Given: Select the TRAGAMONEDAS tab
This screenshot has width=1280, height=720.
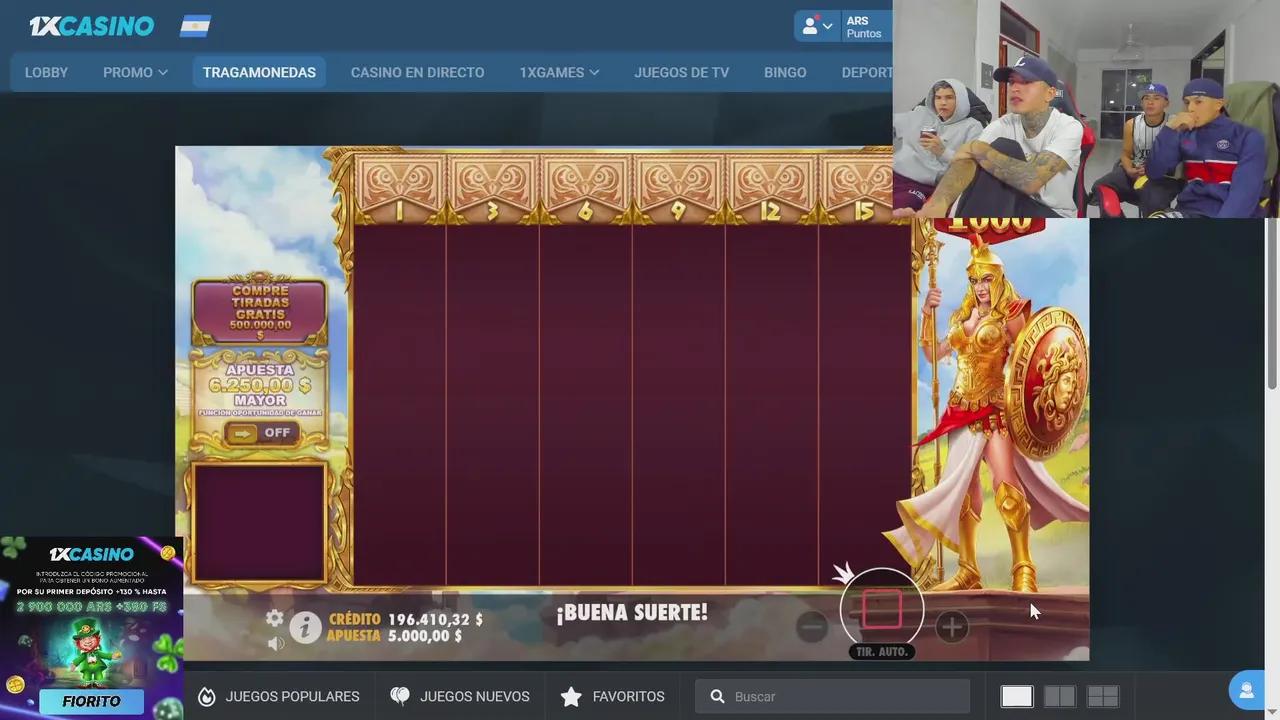Looking at the screenshot, I should tap(259, 72).
